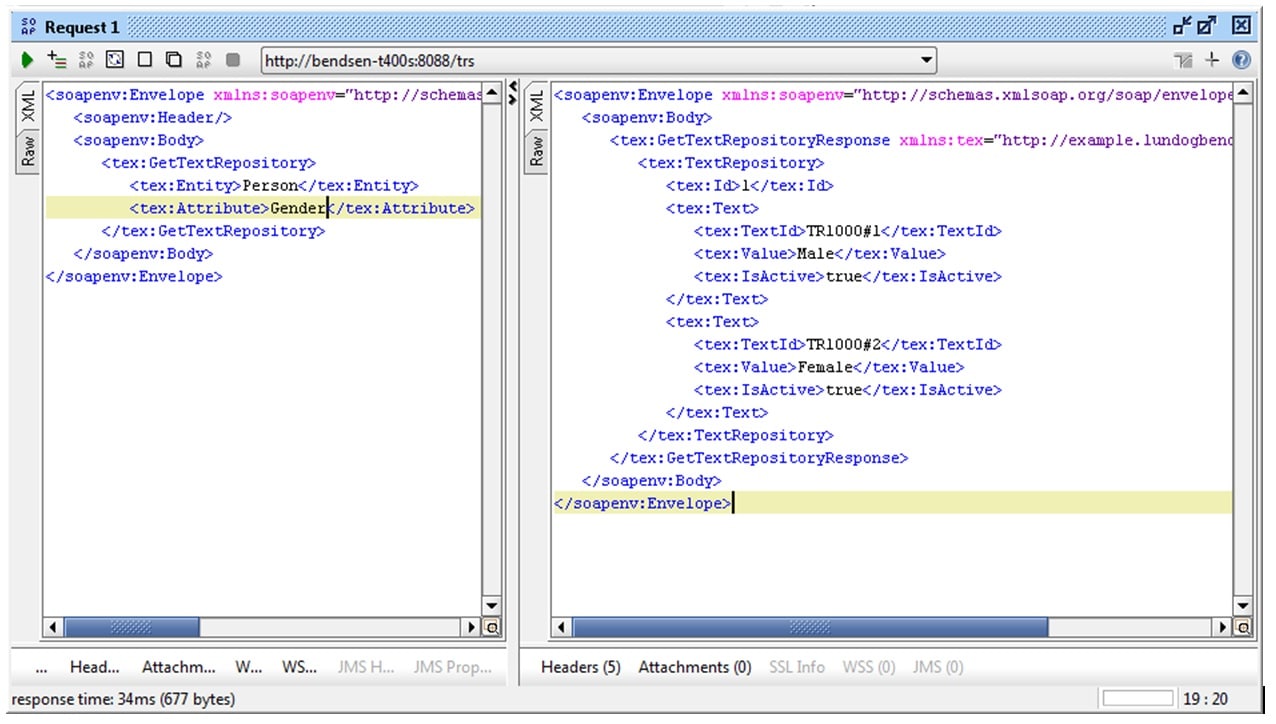Screen dimensions: 1276x724
Task: Click the request editor scroll-left arrow
Action: pyautogui.click(x=53, y=628)
